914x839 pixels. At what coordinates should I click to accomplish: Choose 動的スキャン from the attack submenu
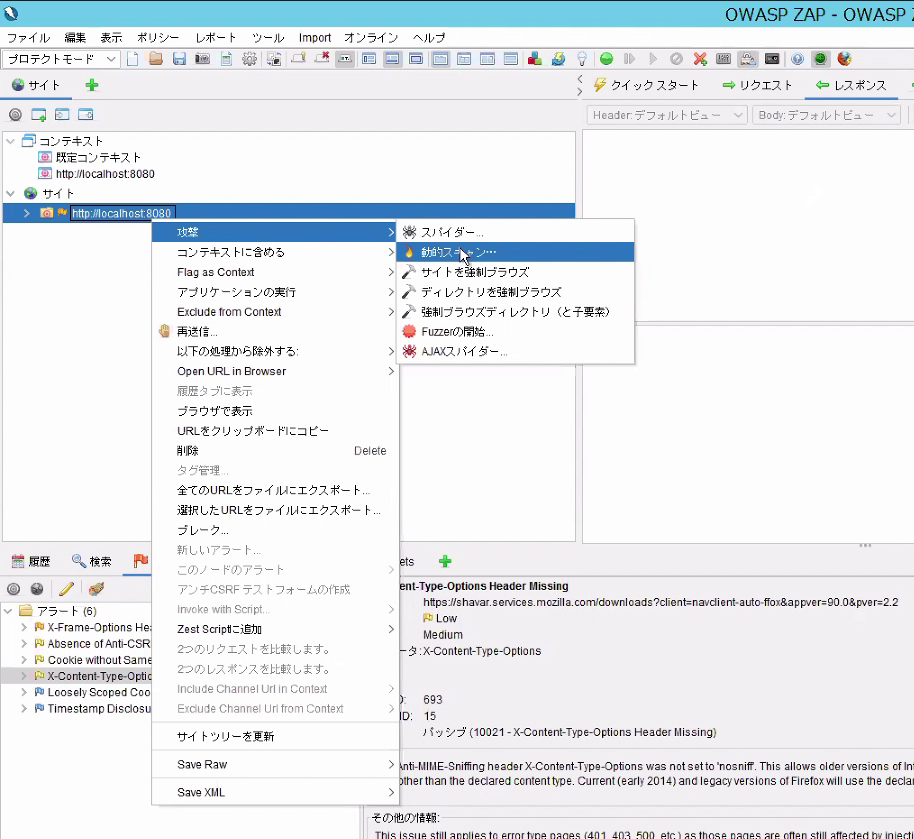point(515,252)
